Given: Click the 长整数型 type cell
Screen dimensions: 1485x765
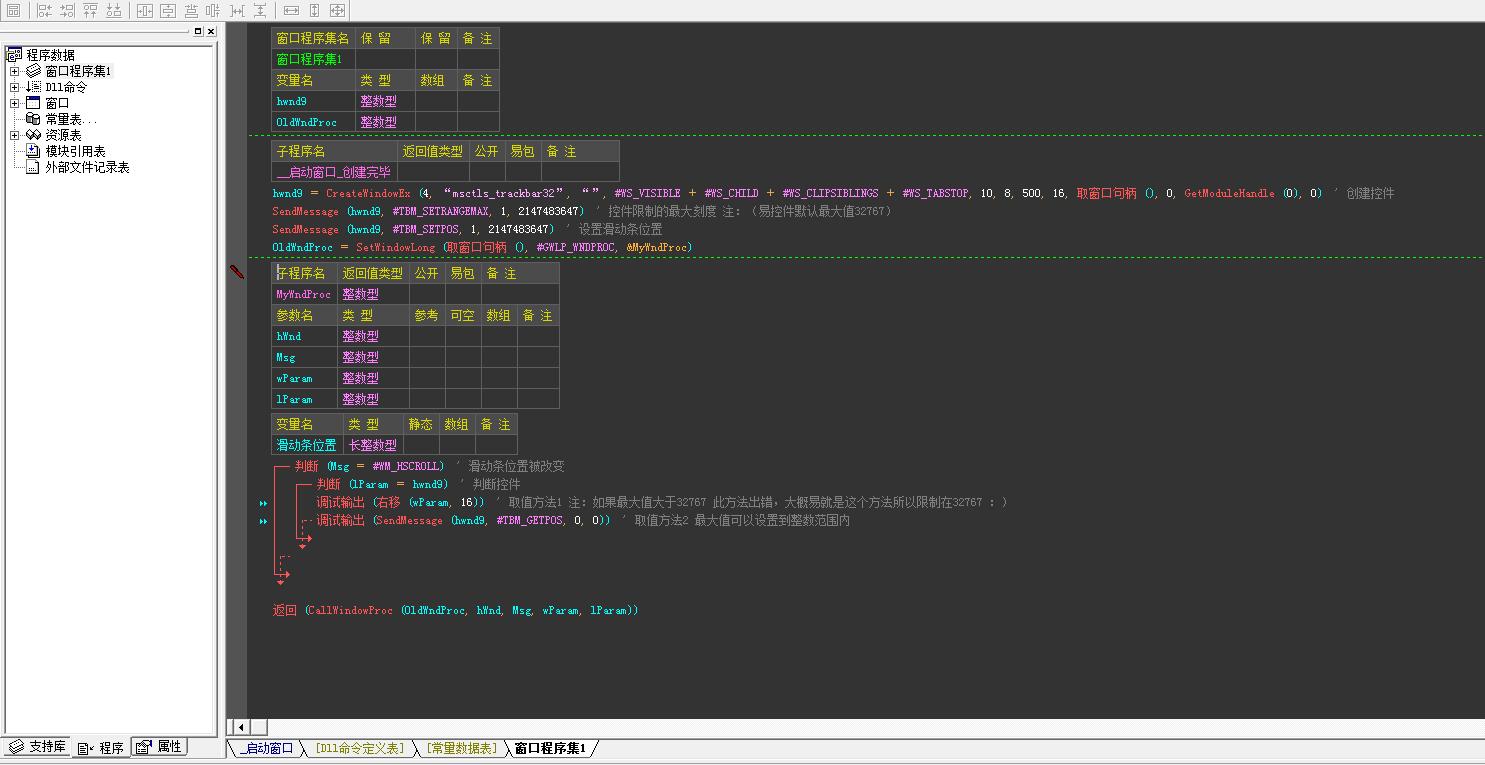Looking at the screenshot, I should pos(373,445).
